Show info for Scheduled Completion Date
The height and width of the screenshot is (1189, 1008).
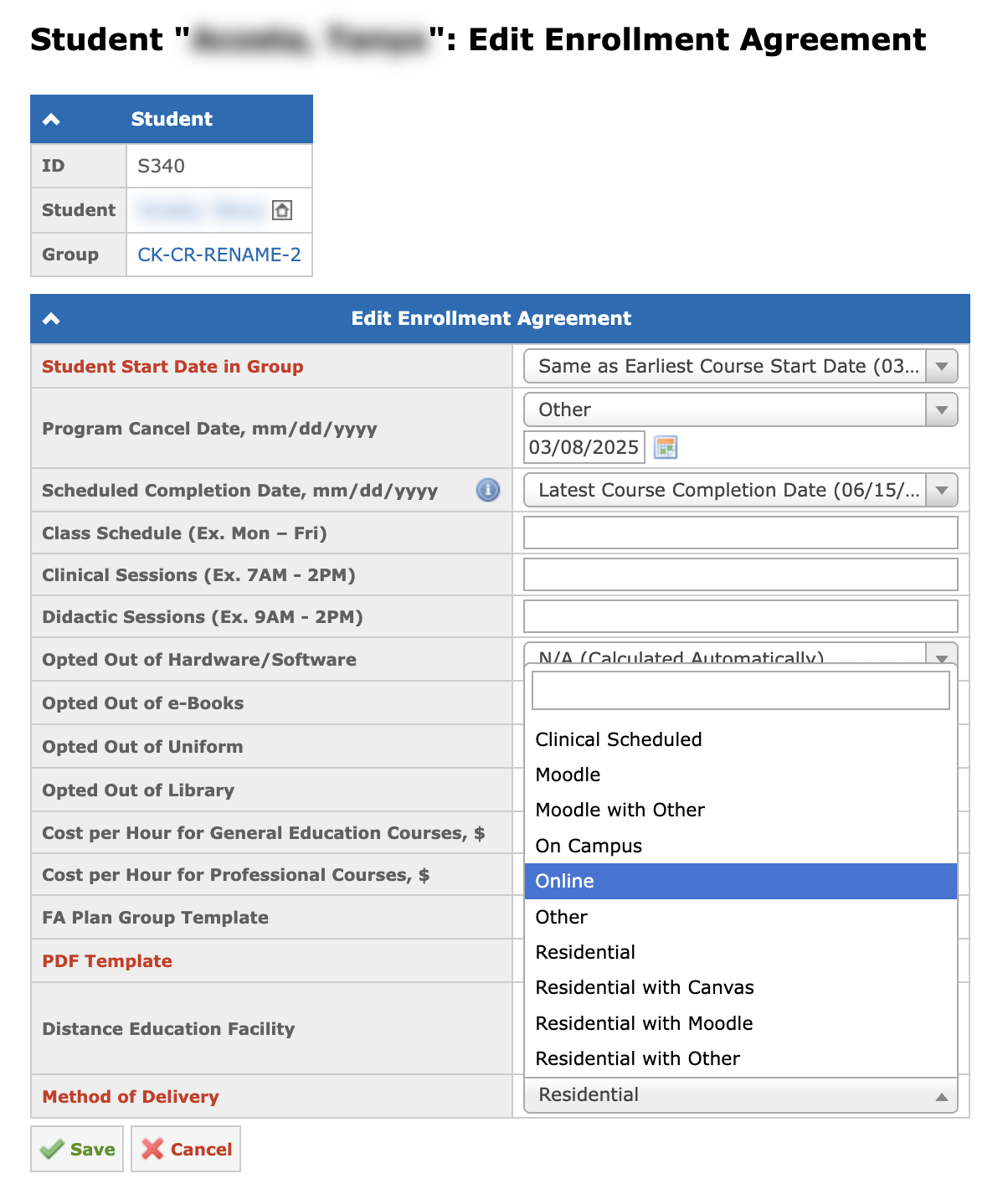488,490
